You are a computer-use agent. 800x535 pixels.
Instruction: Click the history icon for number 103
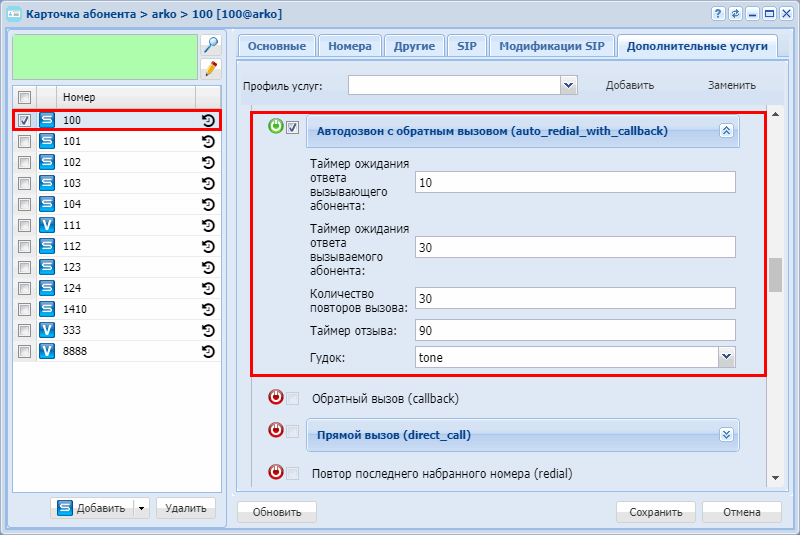tap(208, 183)
